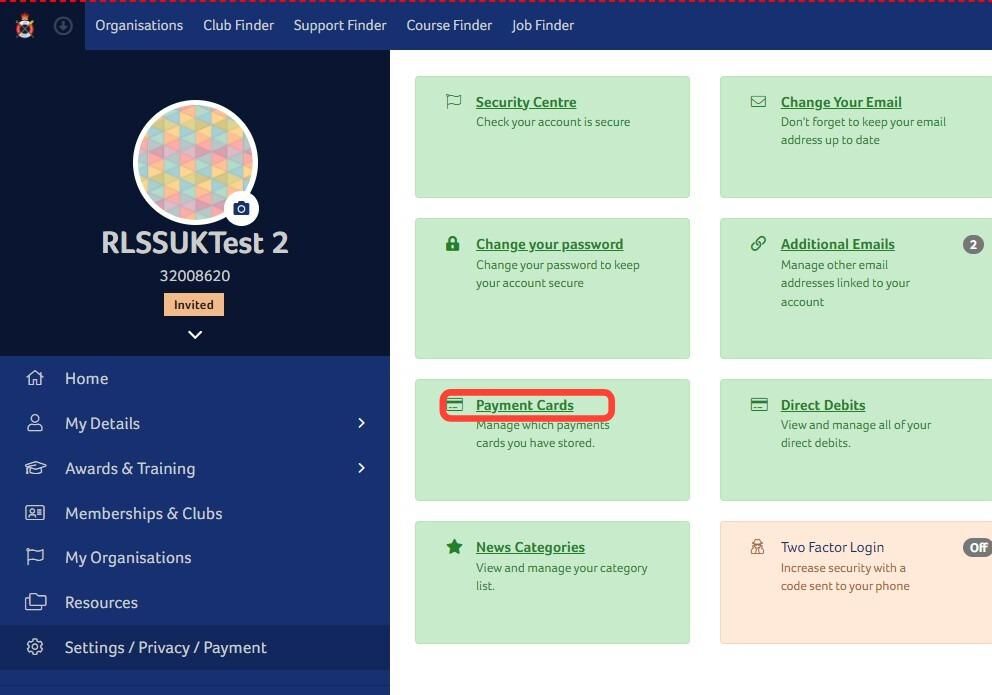Click the Invited status badge
The image size is (992, 695).
click(194, 304)
